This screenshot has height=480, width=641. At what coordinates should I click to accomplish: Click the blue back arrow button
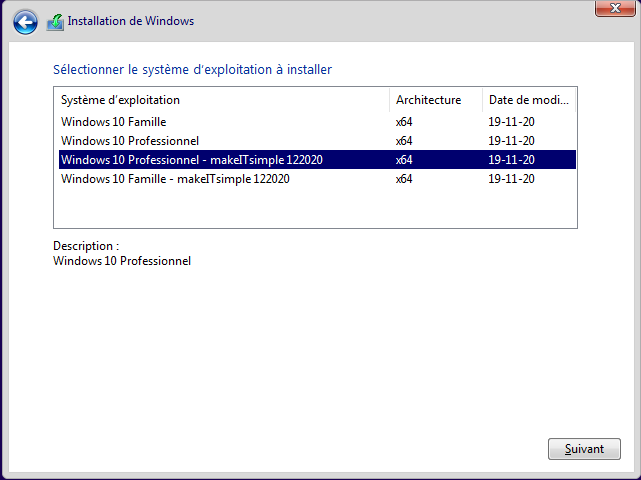pyautogui.click(x=26, y=21)
